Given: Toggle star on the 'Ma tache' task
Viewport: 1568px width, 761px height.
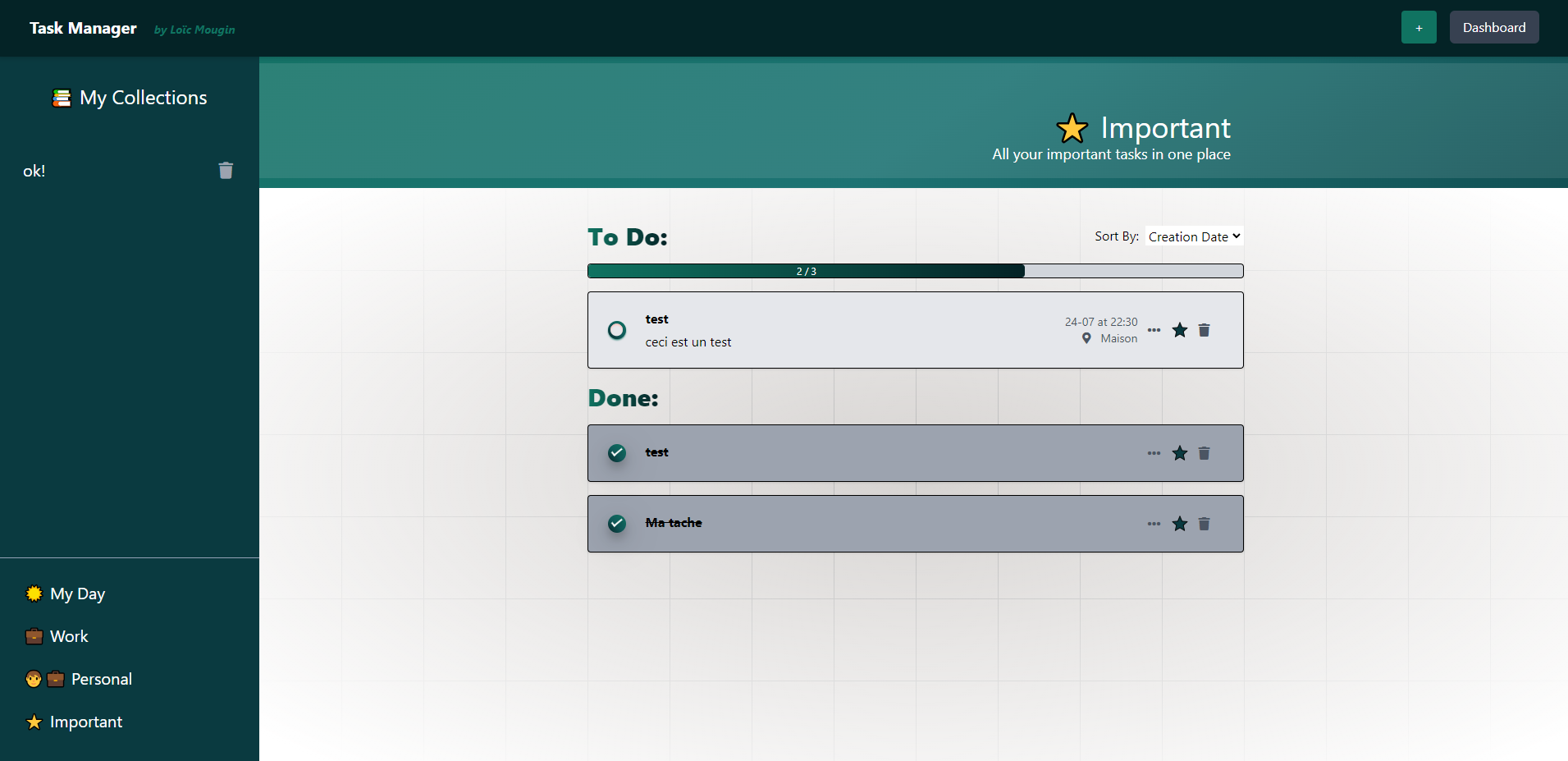Looking at the screenshot, I should point(1180,524).
